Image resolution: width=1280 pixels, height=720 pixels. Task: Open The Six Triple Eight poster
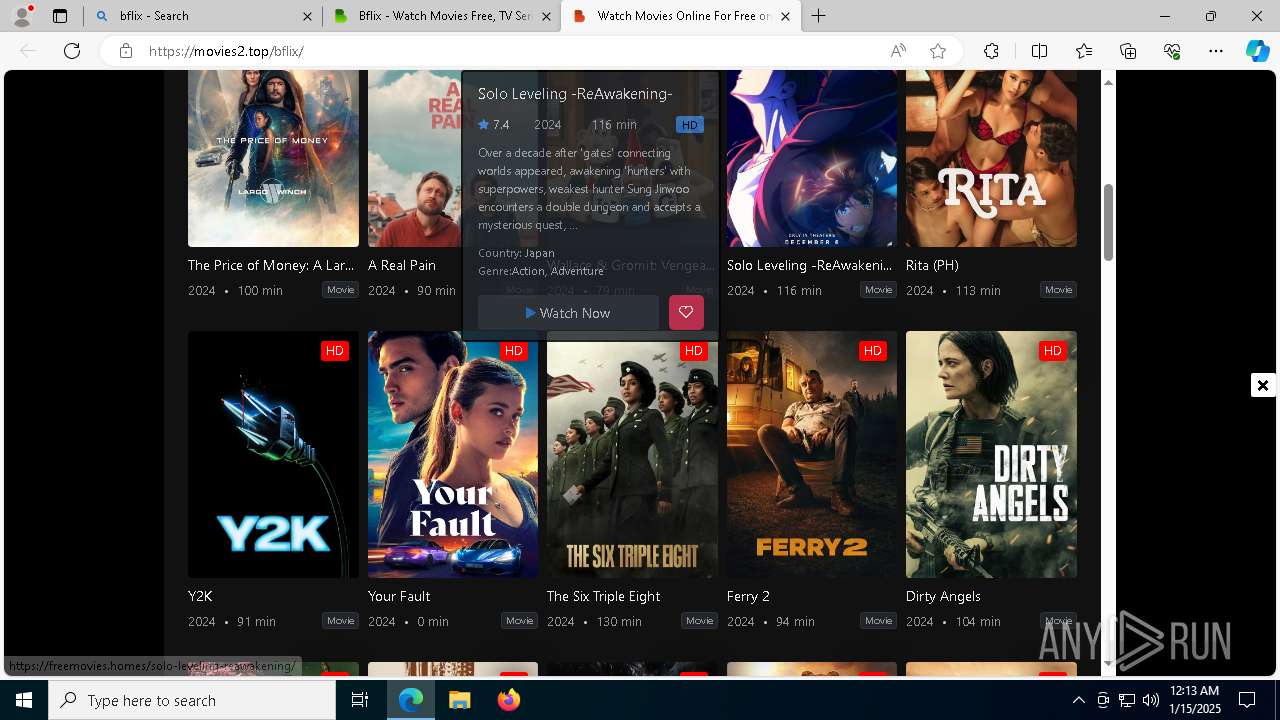pyautogui.click(x=632, y=454)
